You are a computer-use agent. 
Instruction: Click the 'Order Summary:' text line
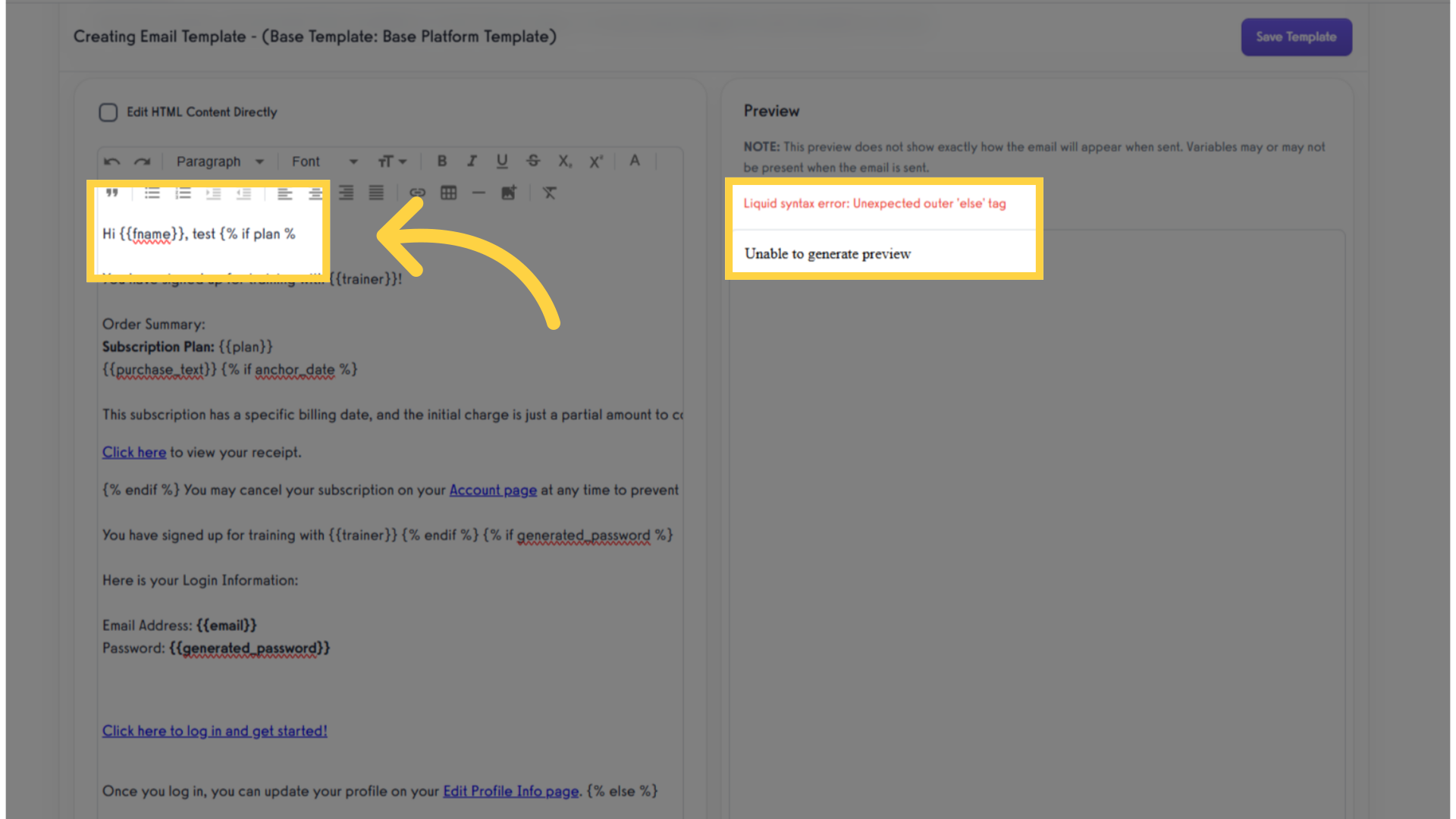click(154, 325)
